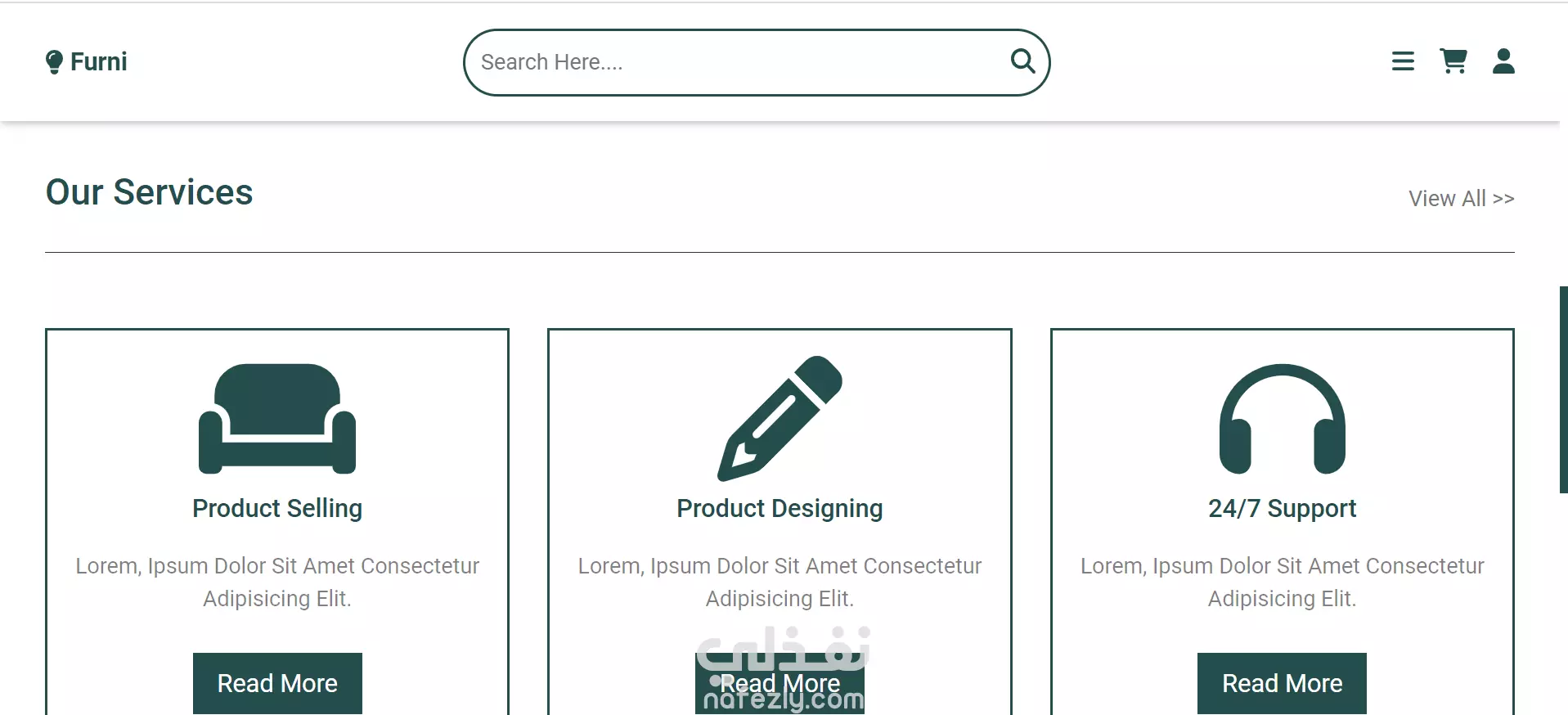
Task: Click the Furni lightbulb logo icon
Action: [x=54, y=62]
